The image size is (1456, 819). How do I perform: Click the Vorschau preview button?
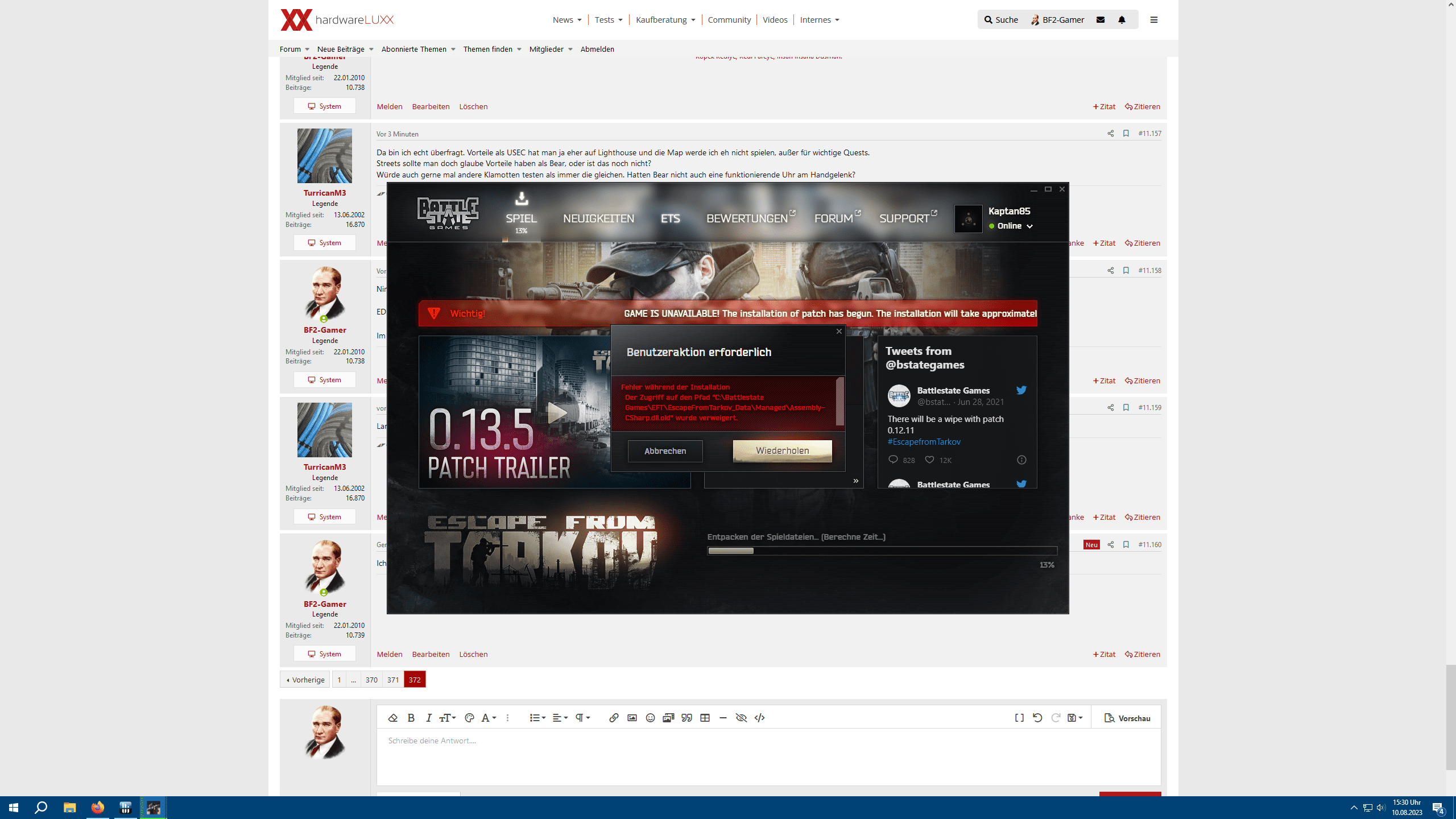pyautogui.click(x=1127, y=718)
